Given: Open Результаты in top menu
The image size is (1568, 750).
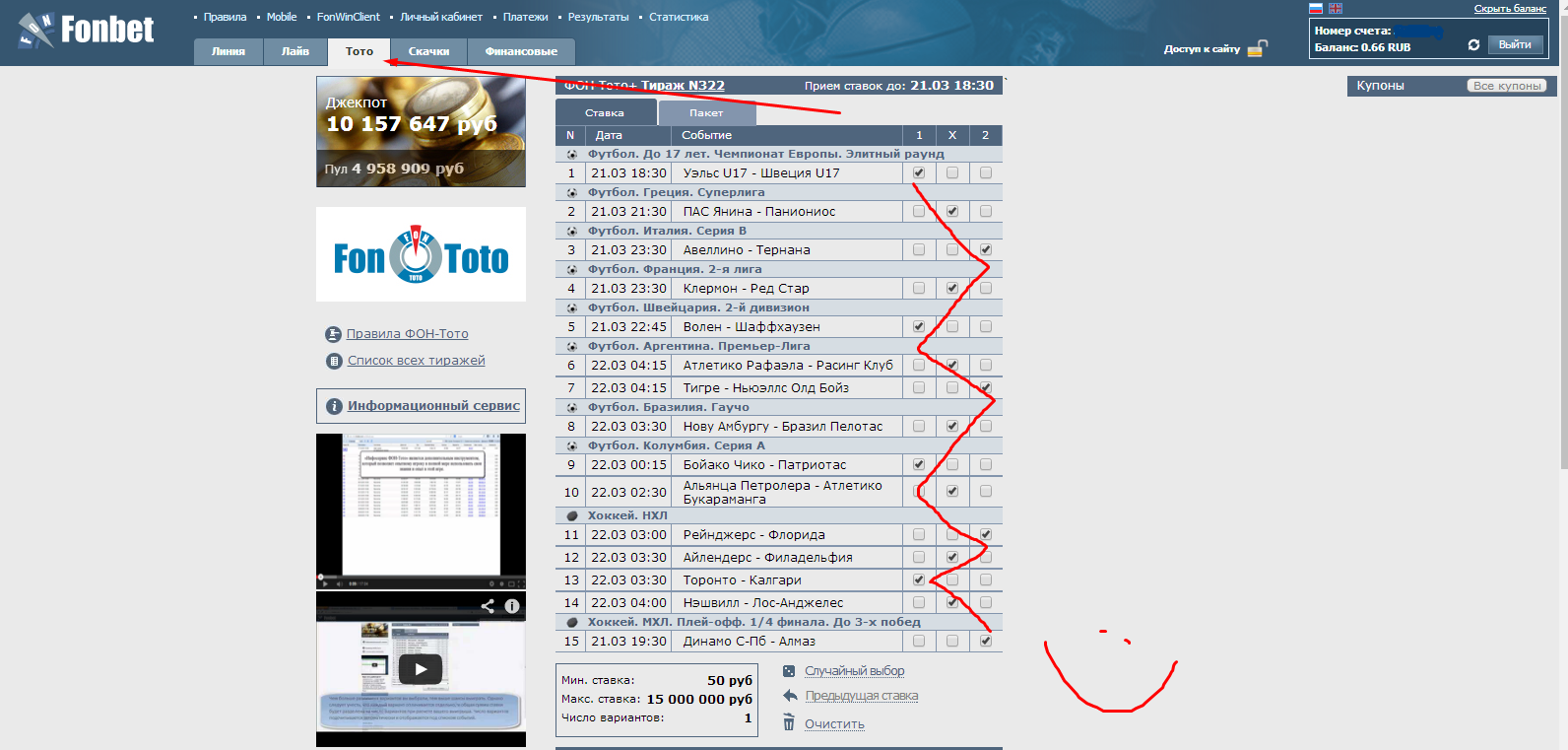Looking at the screenshot, I should 599,17.
